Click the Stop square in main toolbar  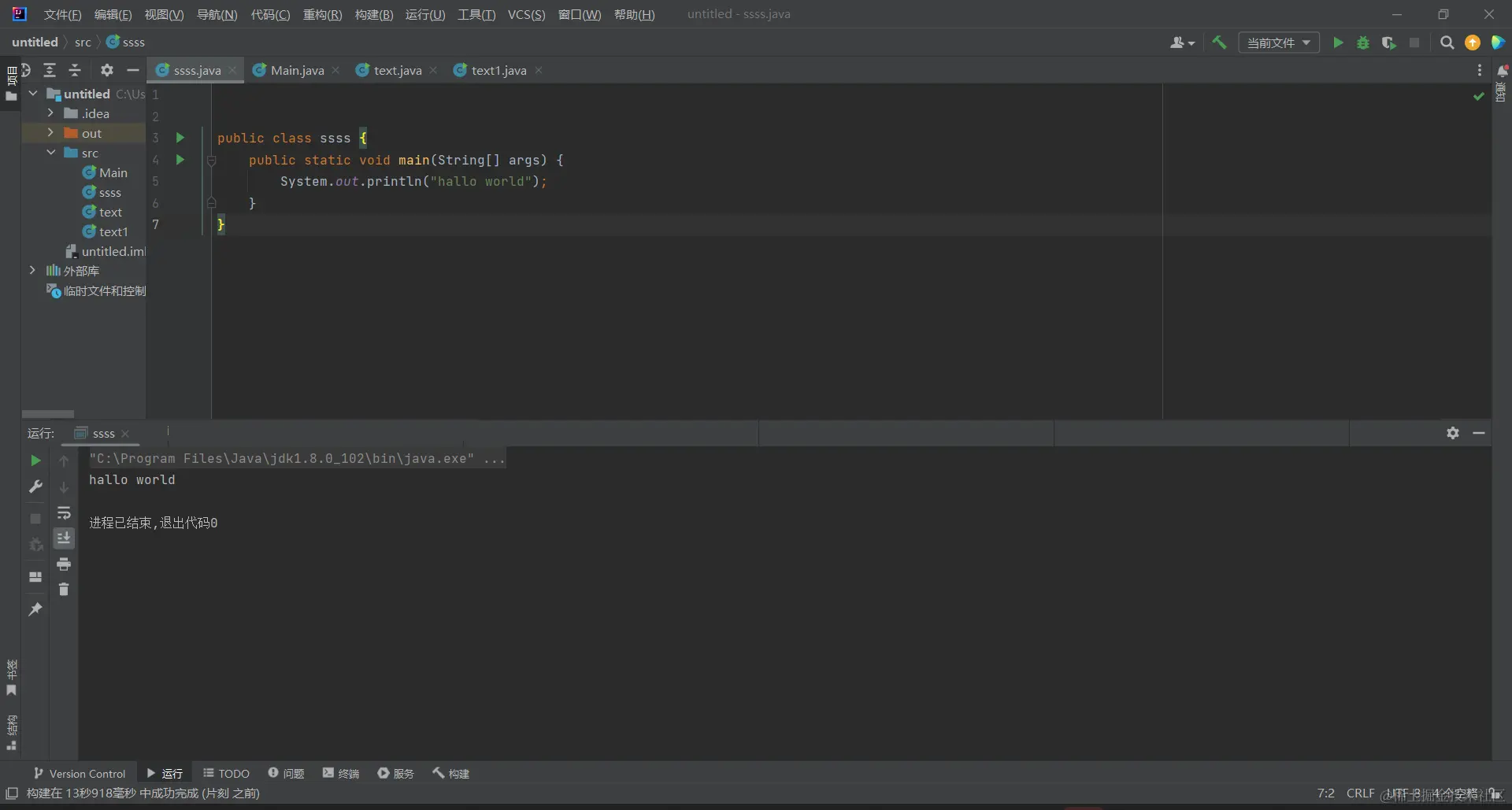pos(1414,43)
